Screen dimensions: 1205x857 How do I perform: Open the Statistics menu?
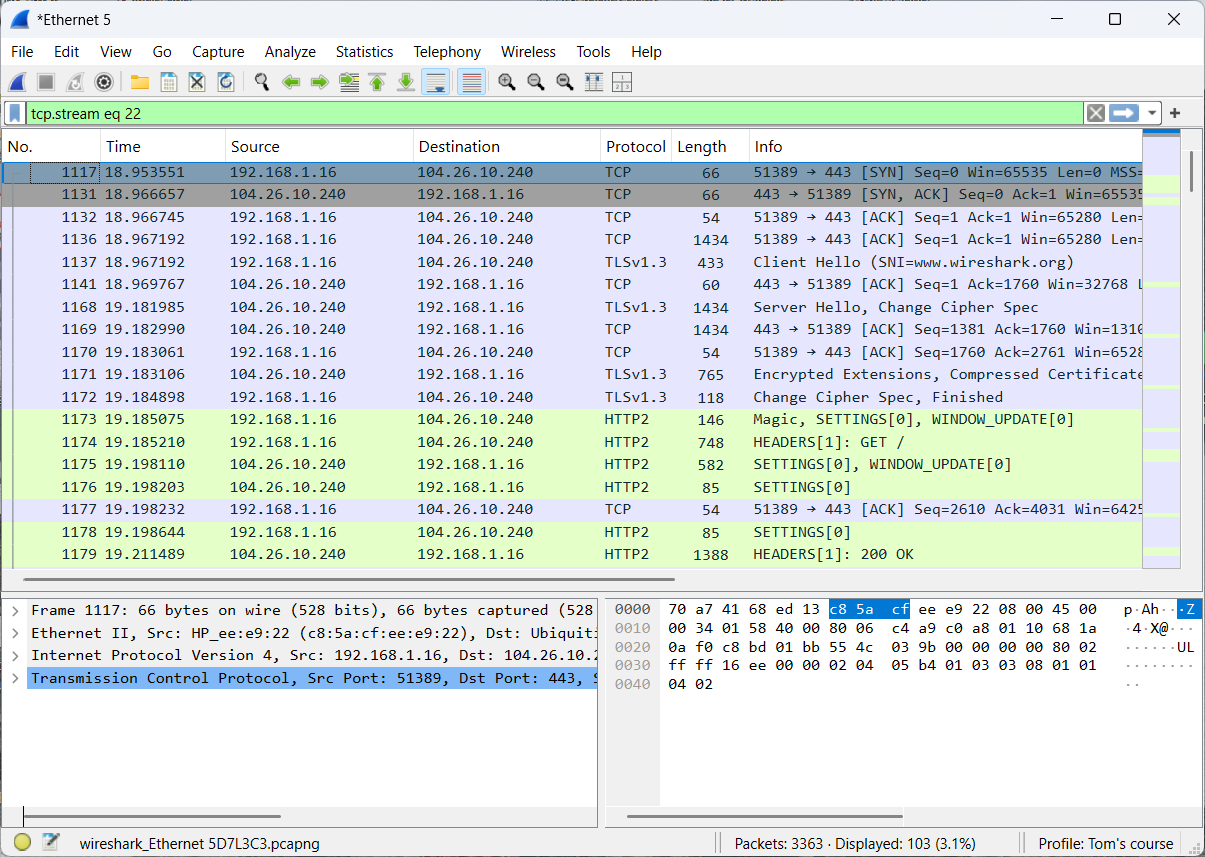(364, 52)
